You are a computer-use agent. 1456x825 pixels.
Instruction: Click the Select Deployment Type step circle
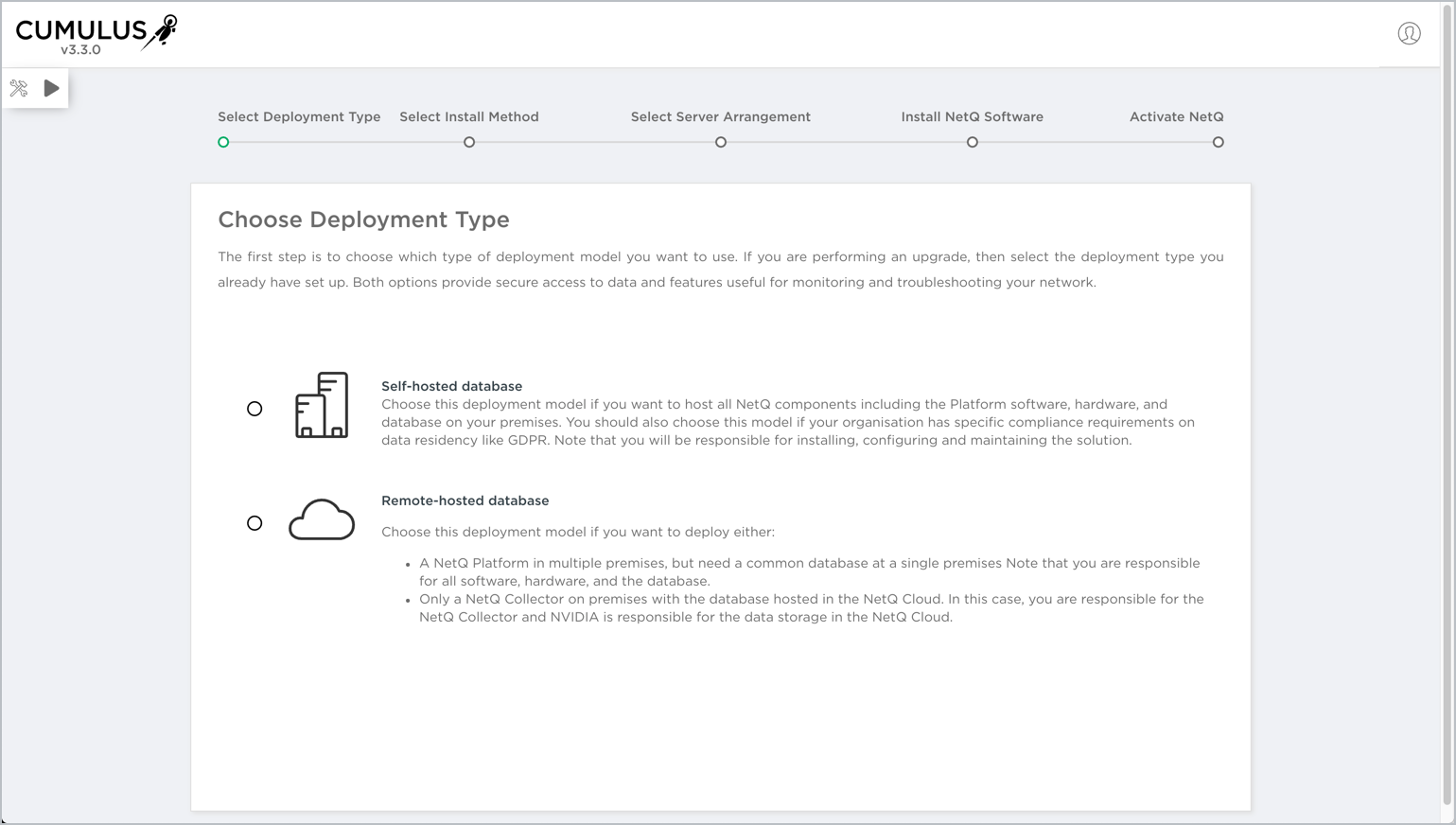tap(223, 142)
